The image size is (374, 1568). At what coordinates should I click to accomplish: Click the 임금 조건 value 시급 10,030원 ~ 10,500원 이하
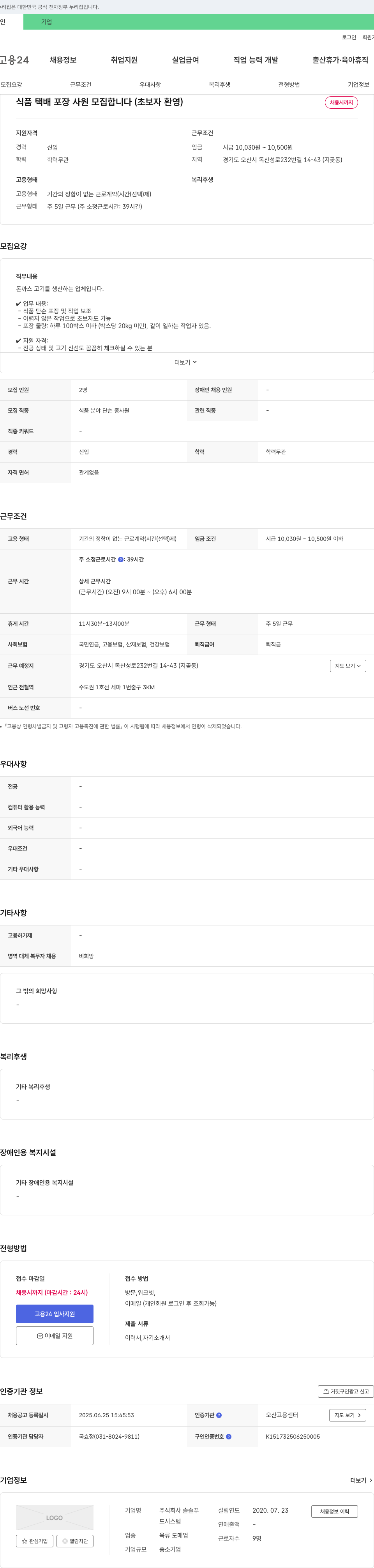click(304, 539)
